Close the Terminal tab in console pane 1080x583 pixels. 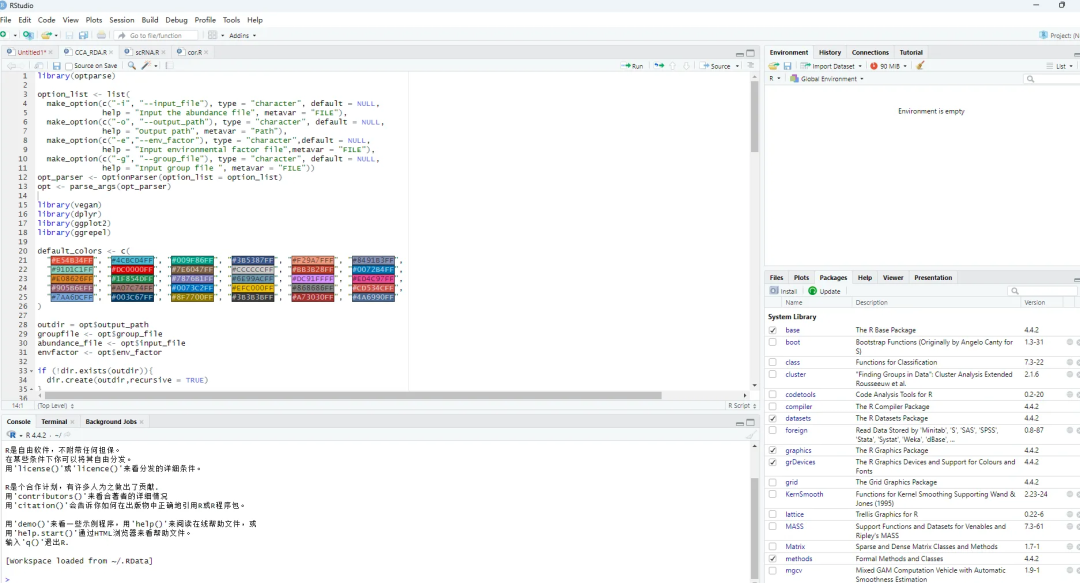click(72, 422)
